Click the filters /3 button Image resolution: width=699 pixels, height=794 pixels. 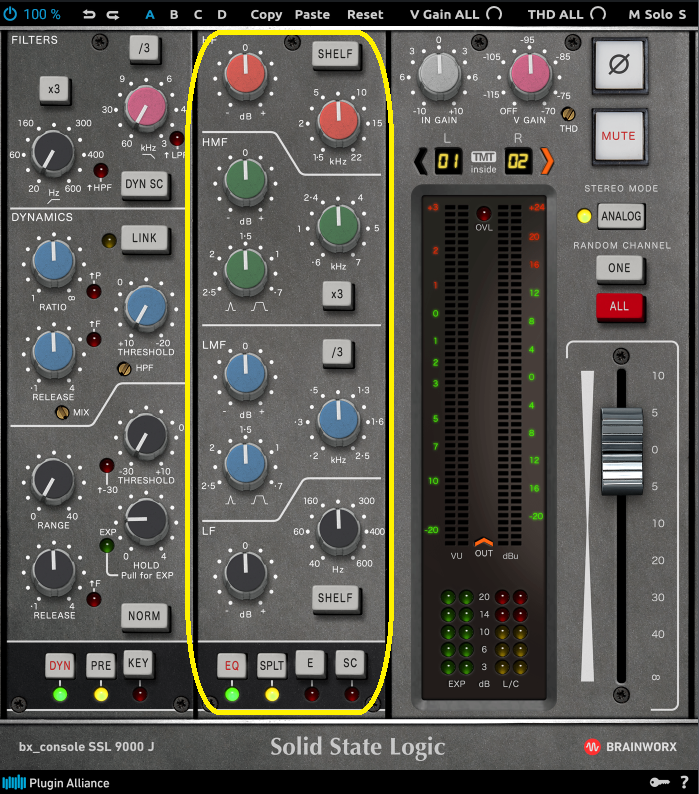click(x=144, y=49)
